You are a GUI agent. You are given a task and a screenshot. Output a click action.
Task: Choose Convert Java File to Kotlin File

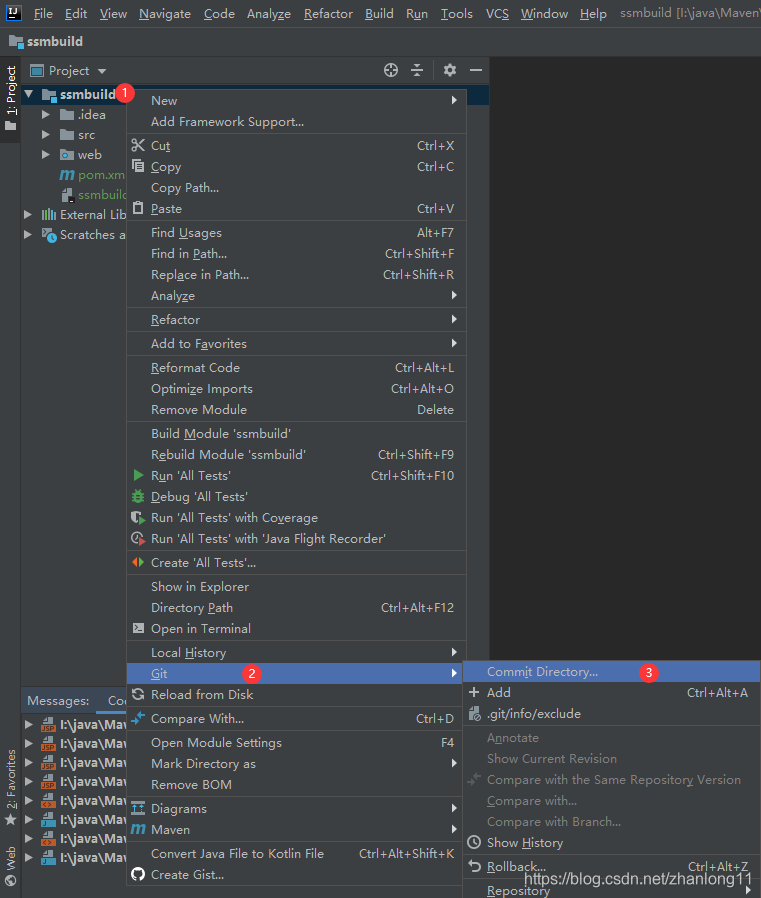(x=296, y=853)
